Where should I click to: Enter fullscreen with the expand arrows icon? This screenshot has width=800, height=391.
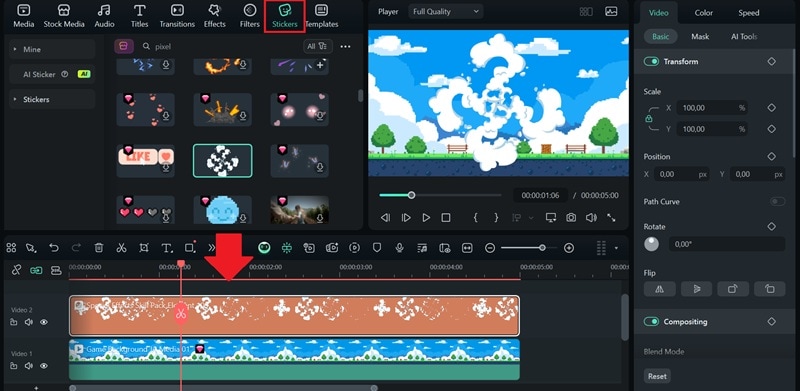pyautogui.click(x=611, y=217)
